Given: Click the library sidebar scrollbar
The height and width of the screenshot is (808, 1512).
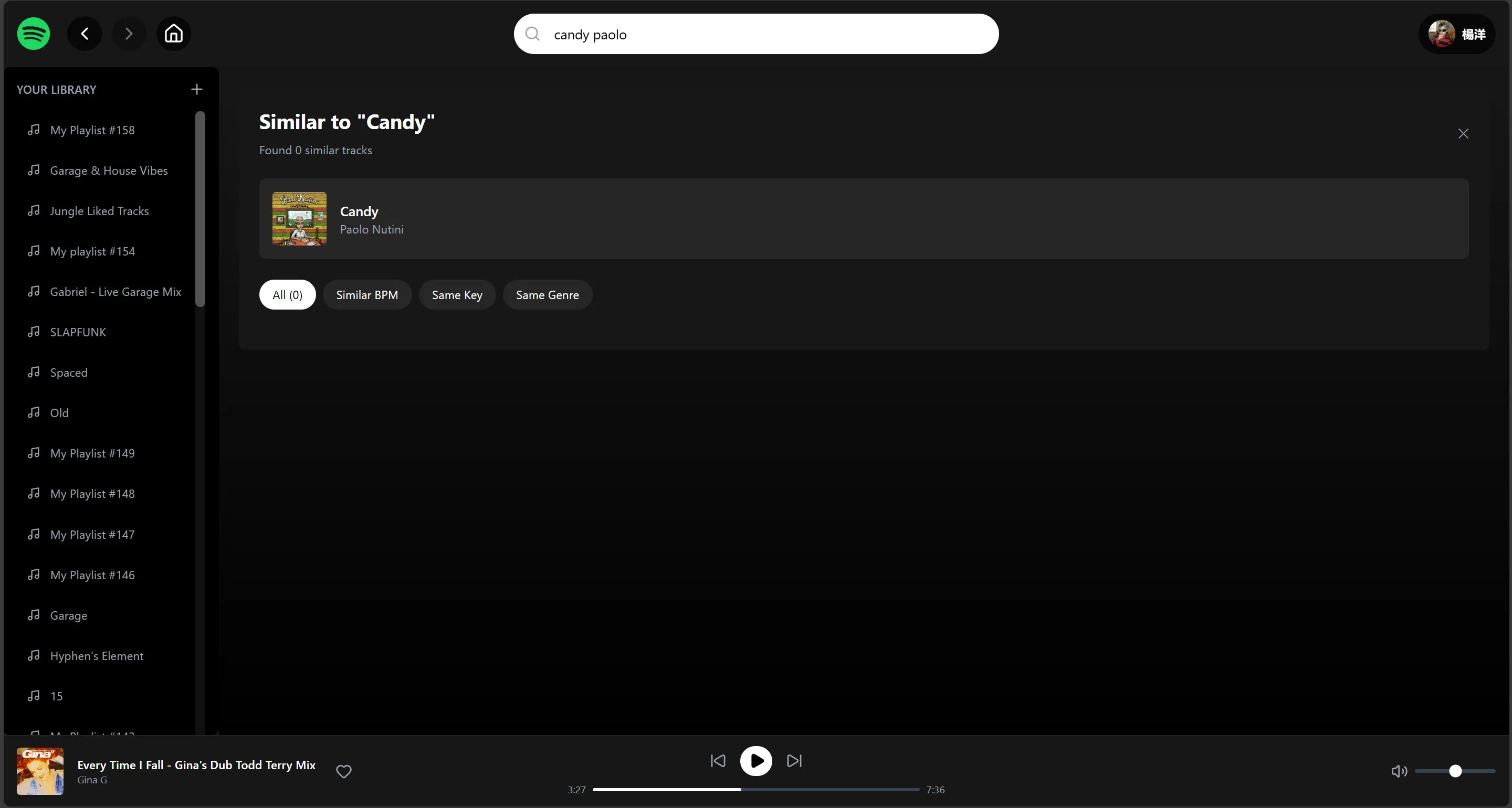Looking at the screenshot, I should click(200, 209).
